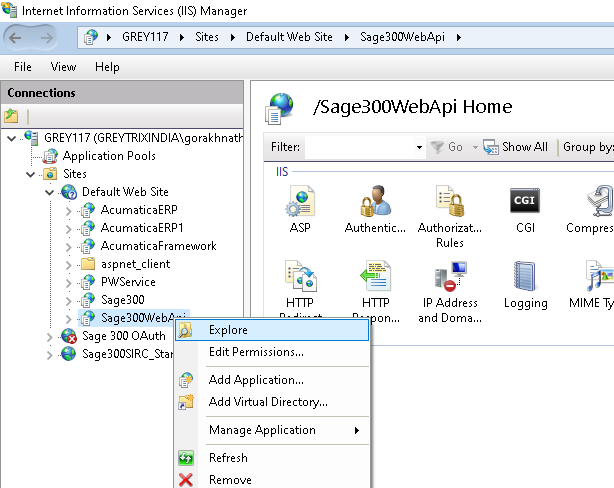Click the Go filter button

click(x=447, y=147)
